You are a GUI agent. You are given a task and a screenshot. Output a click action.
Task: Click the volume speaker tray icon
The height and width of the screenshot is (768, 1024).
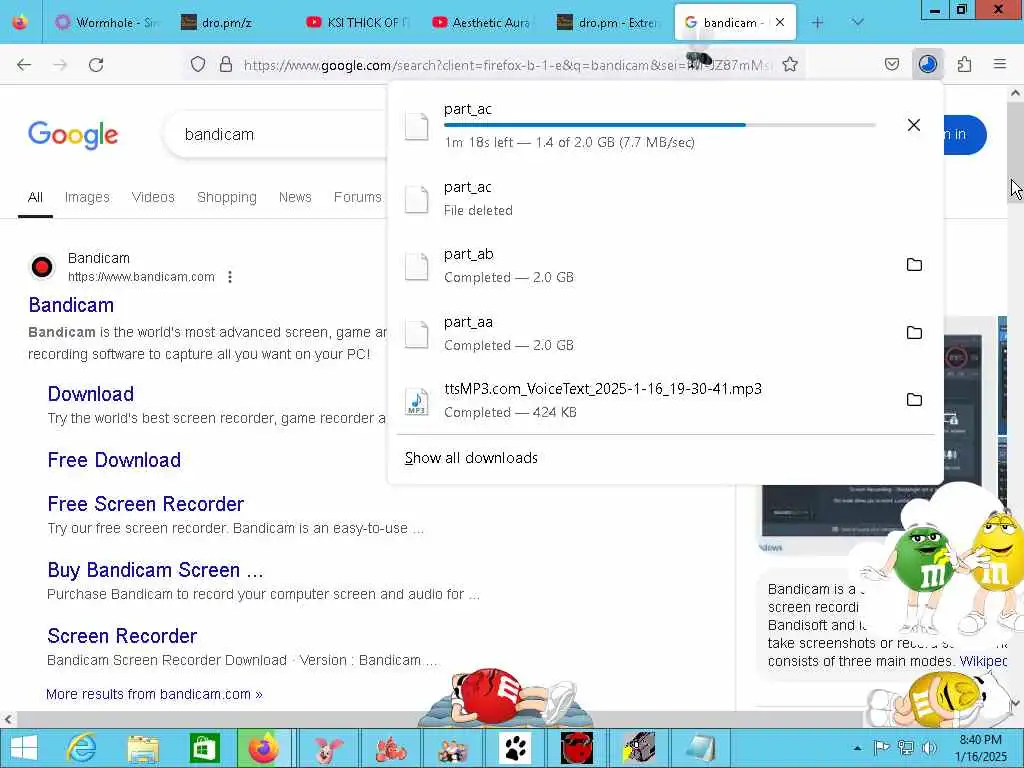coord(929,748)
